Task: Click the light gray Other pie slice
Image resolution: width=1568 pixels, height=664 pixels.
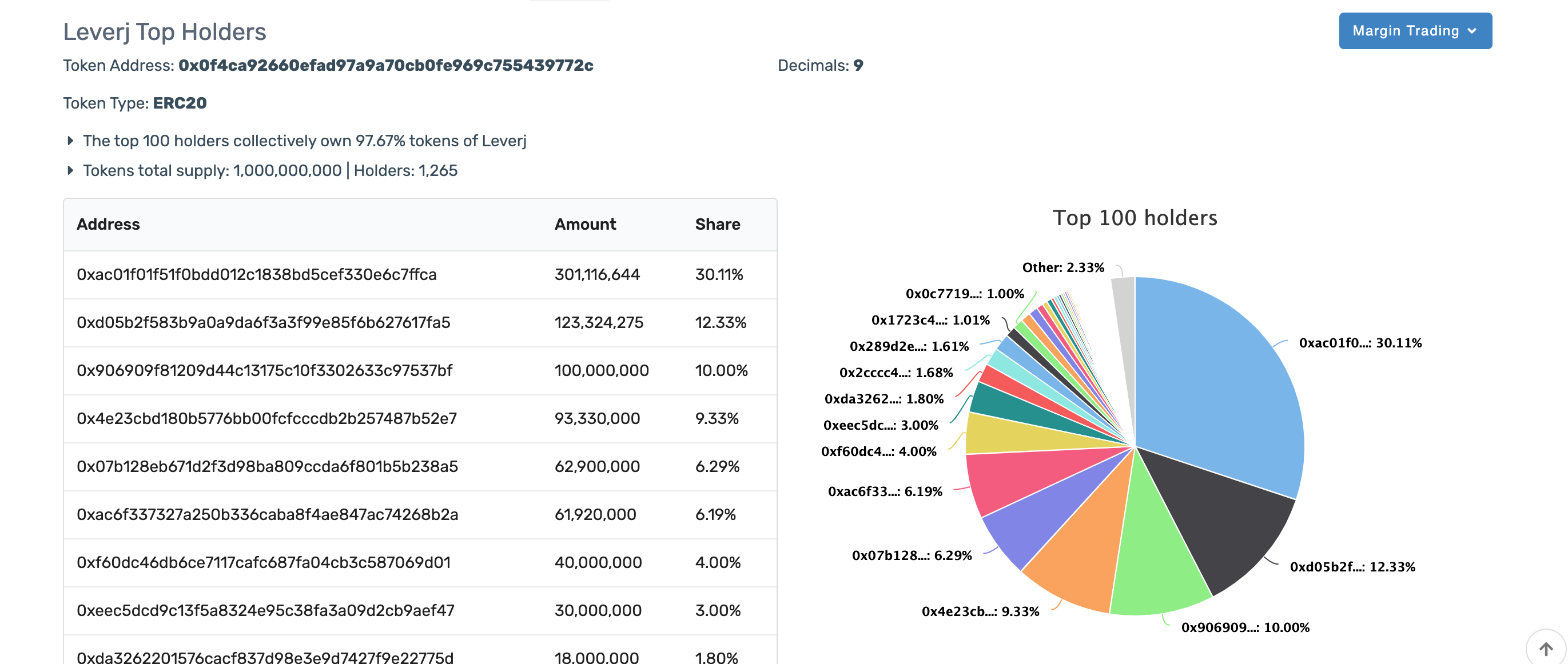Action: click(x=1125, y=316)
